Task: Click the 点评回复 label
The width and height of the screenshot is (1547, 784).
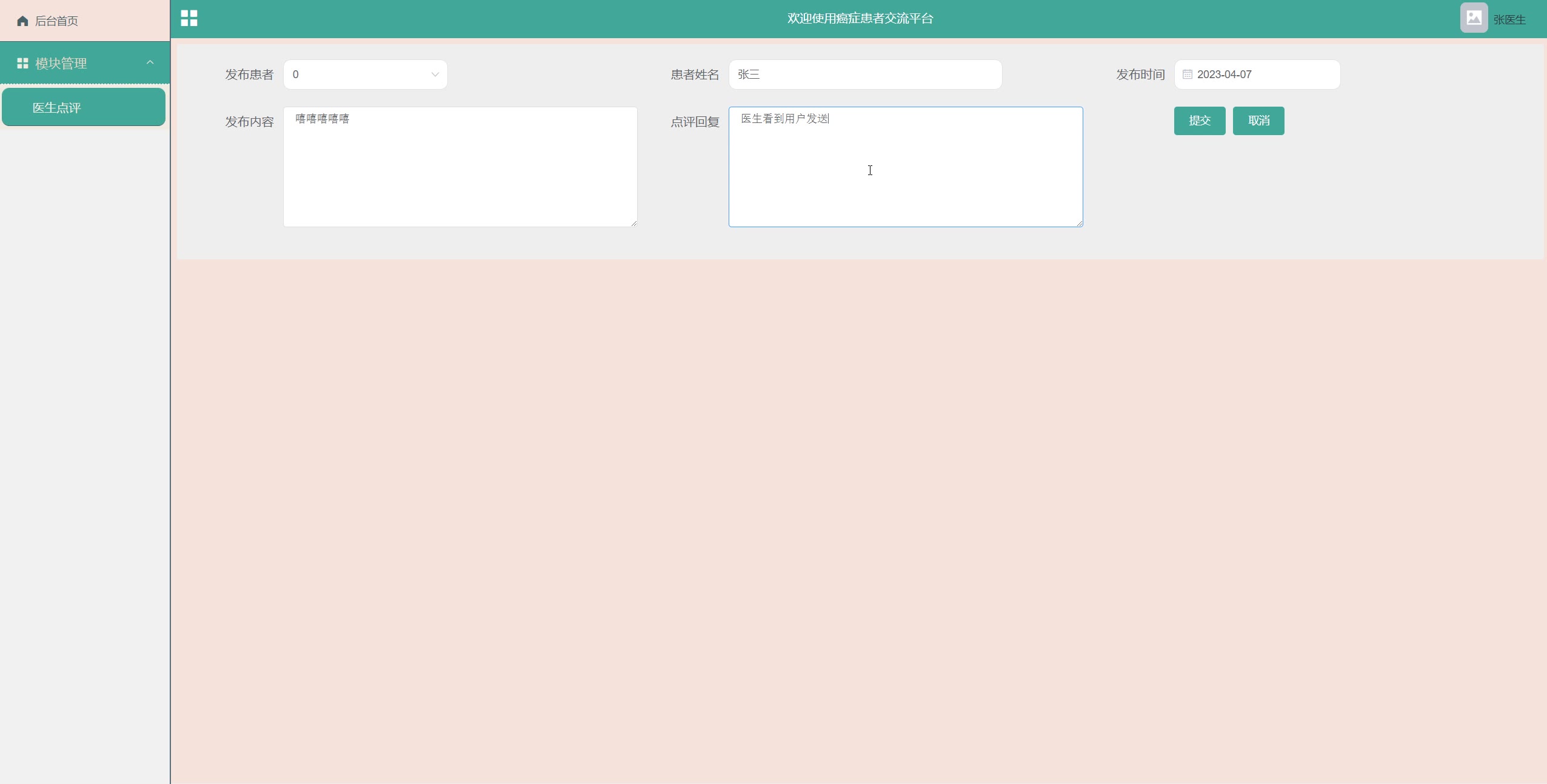Action: [x=695, y=122]
